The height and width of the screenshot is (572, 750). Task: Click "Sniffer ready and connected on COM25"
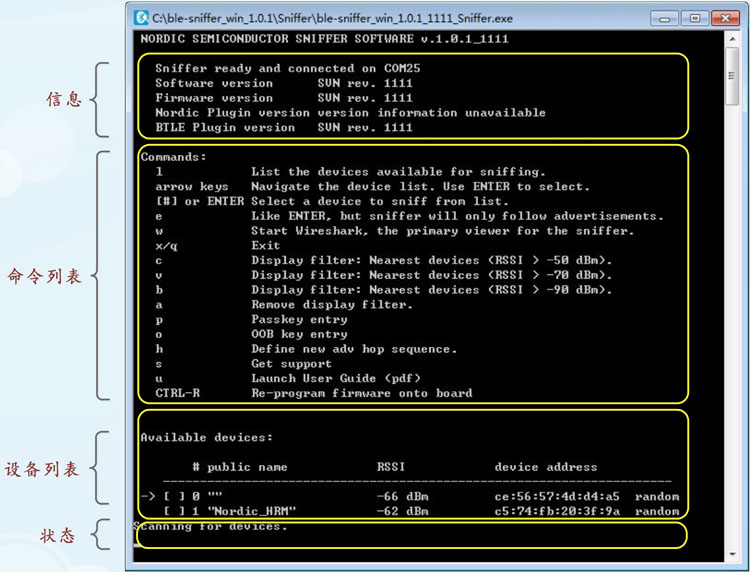287,68
